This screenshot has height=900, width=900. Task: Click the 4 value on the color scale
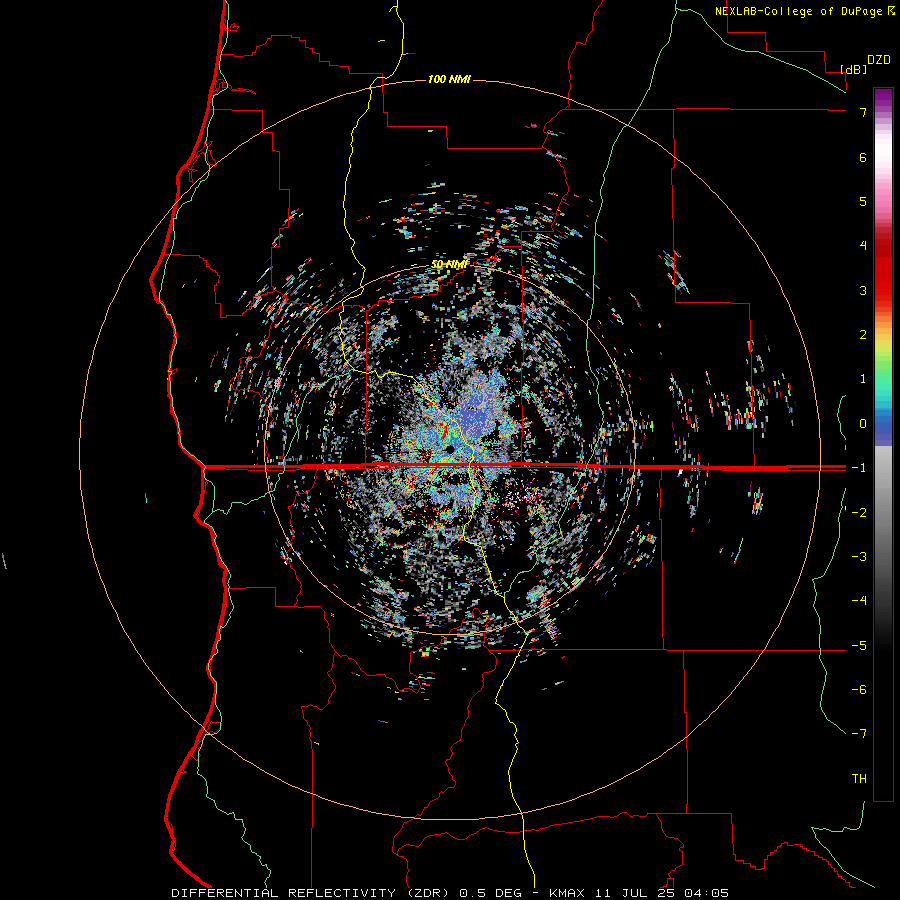(863, 246)
